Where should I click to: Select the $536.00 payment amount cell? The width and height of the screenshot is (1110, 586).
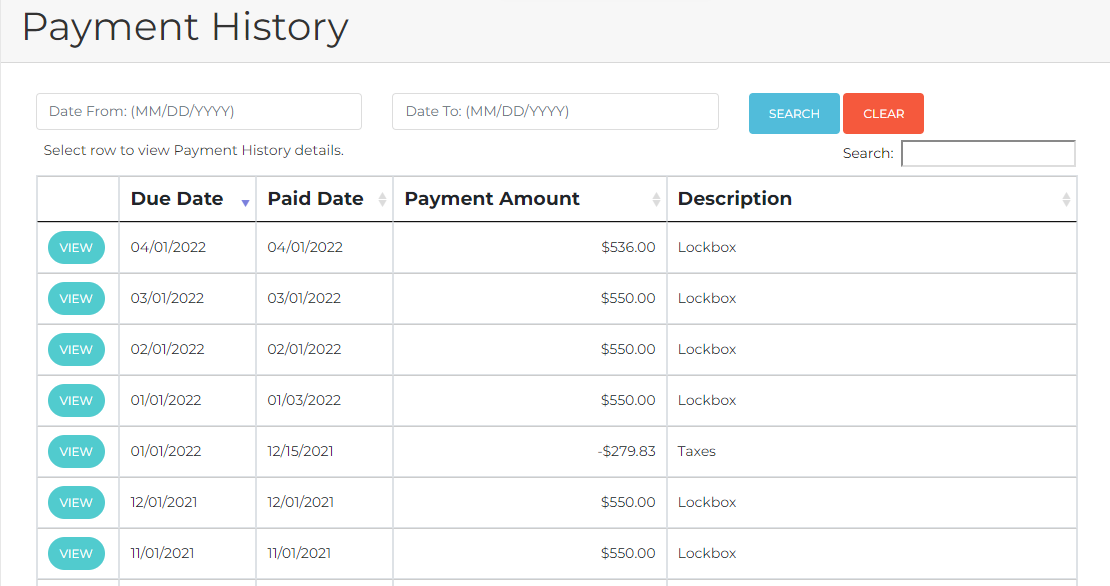pyautogui.click(x=628, y=247)
